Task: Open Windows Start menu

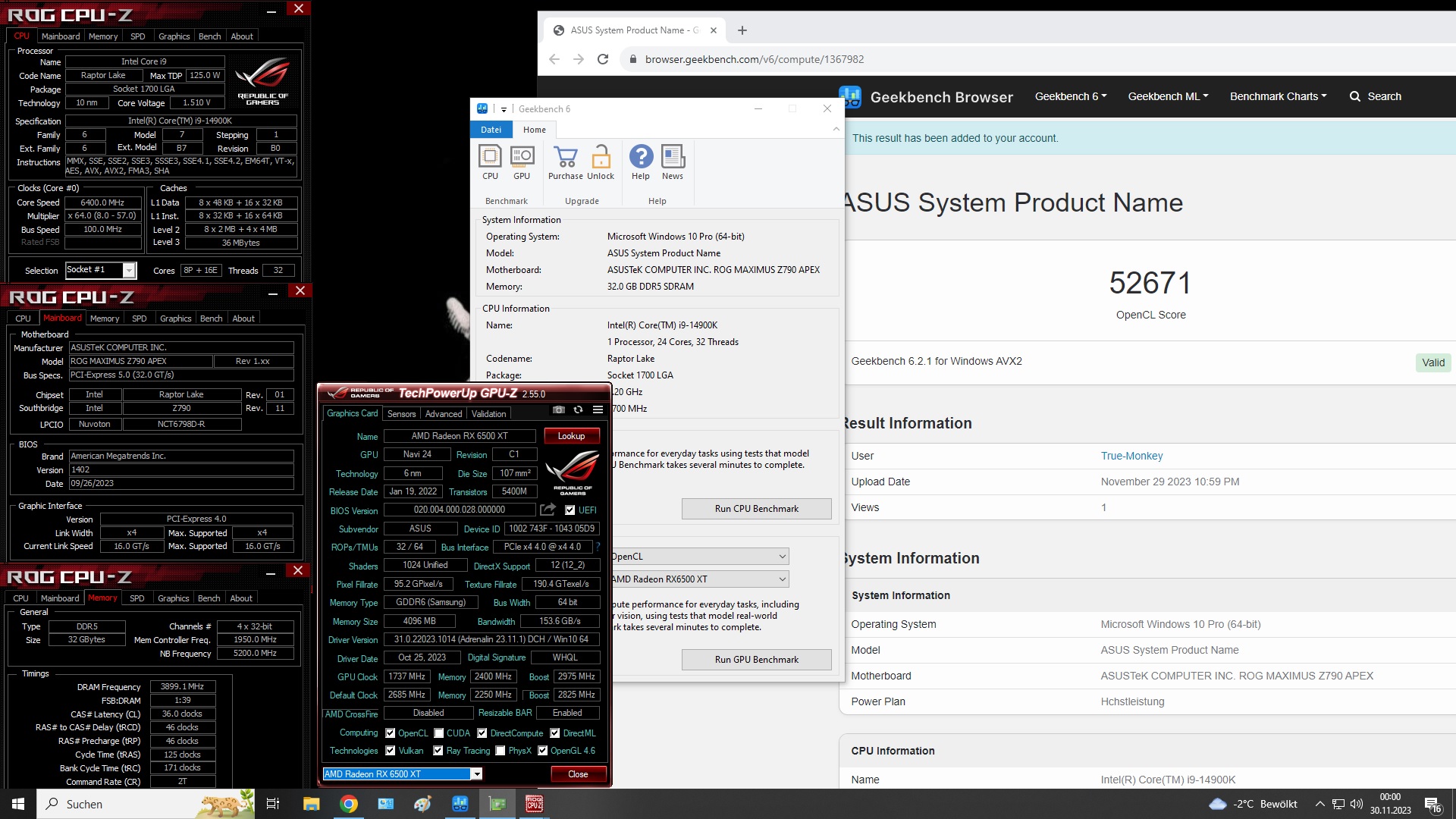Action: click(x=18, y=804)
